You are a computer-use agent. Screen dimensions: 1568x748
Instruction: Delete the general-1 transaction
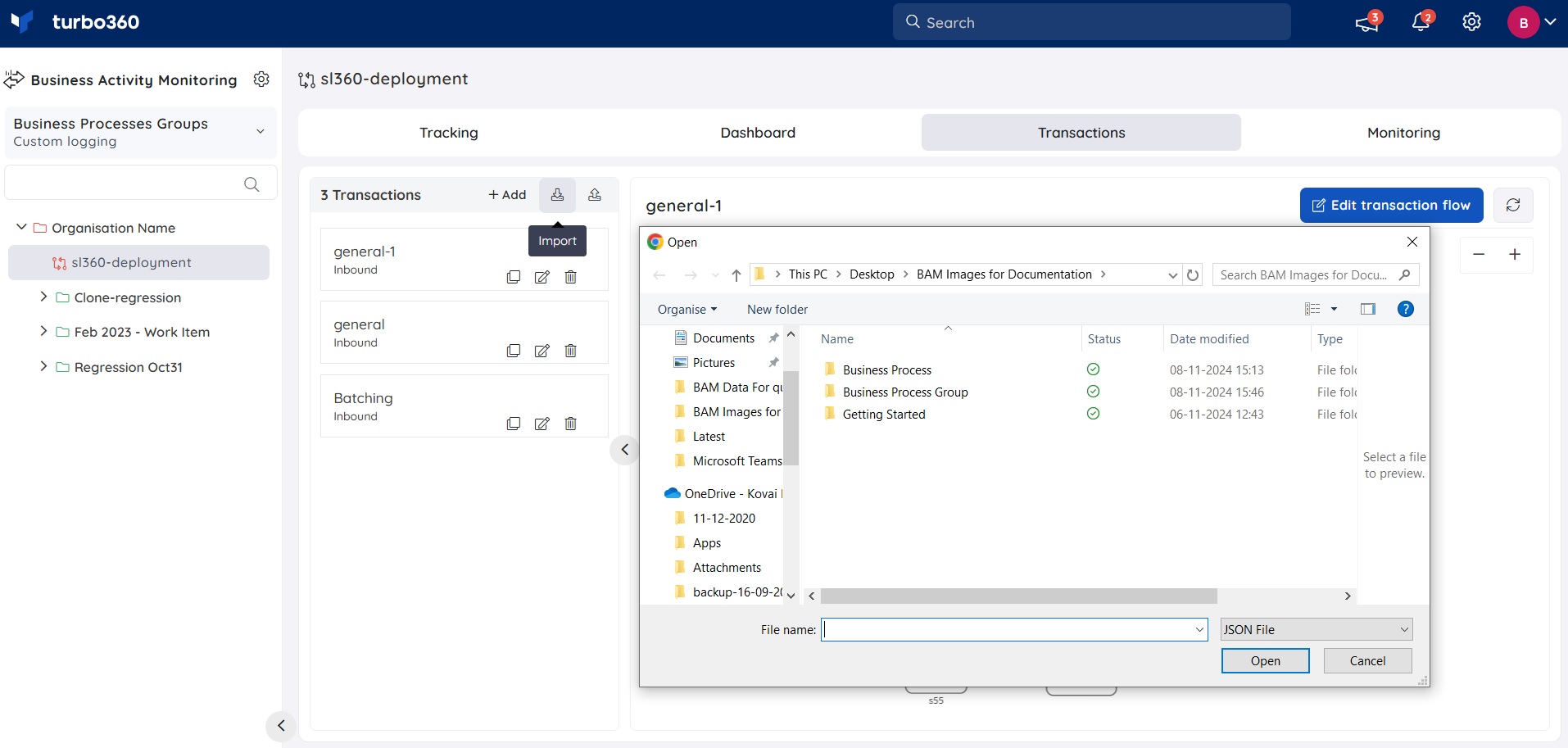[x=571, y=277]
